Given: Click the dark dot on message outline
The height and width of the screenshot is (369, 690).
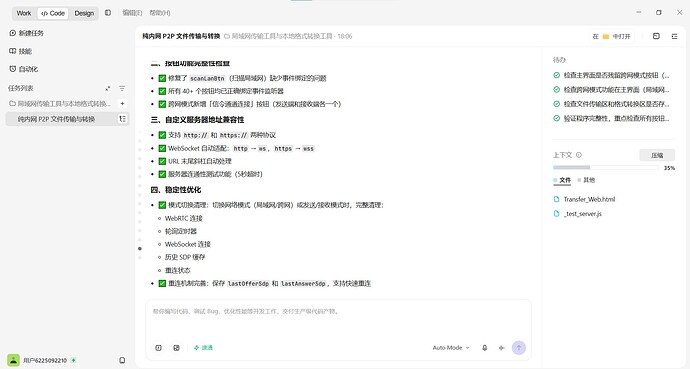Looking at the screenshot, I should coord(140,248).
